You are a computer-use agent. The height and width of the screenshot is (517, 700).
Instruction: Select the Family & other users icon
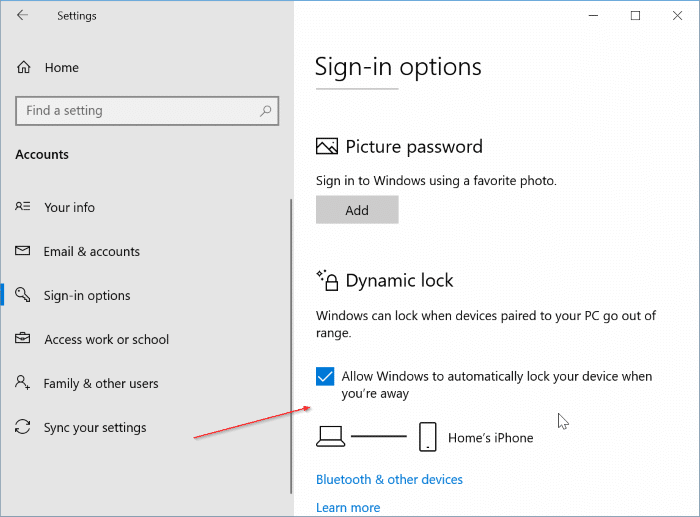click(x=23, y=383)
